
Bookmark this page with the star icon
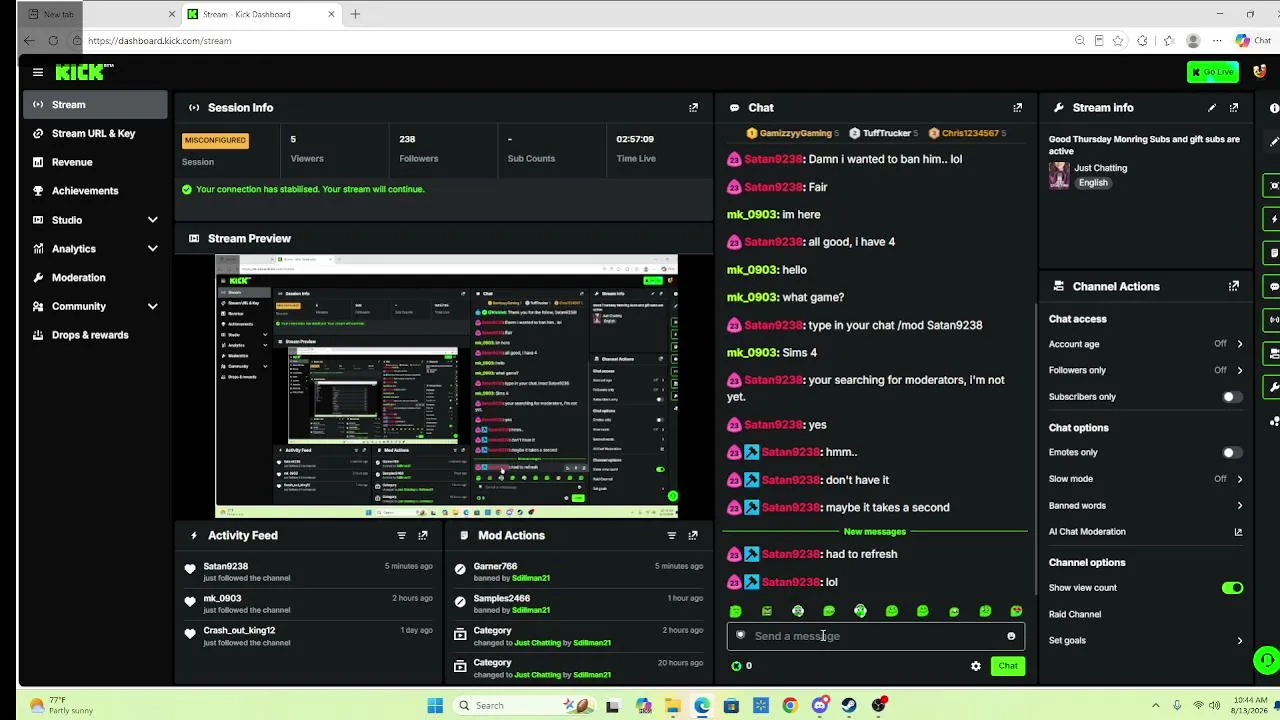[x=1118, y=41]
